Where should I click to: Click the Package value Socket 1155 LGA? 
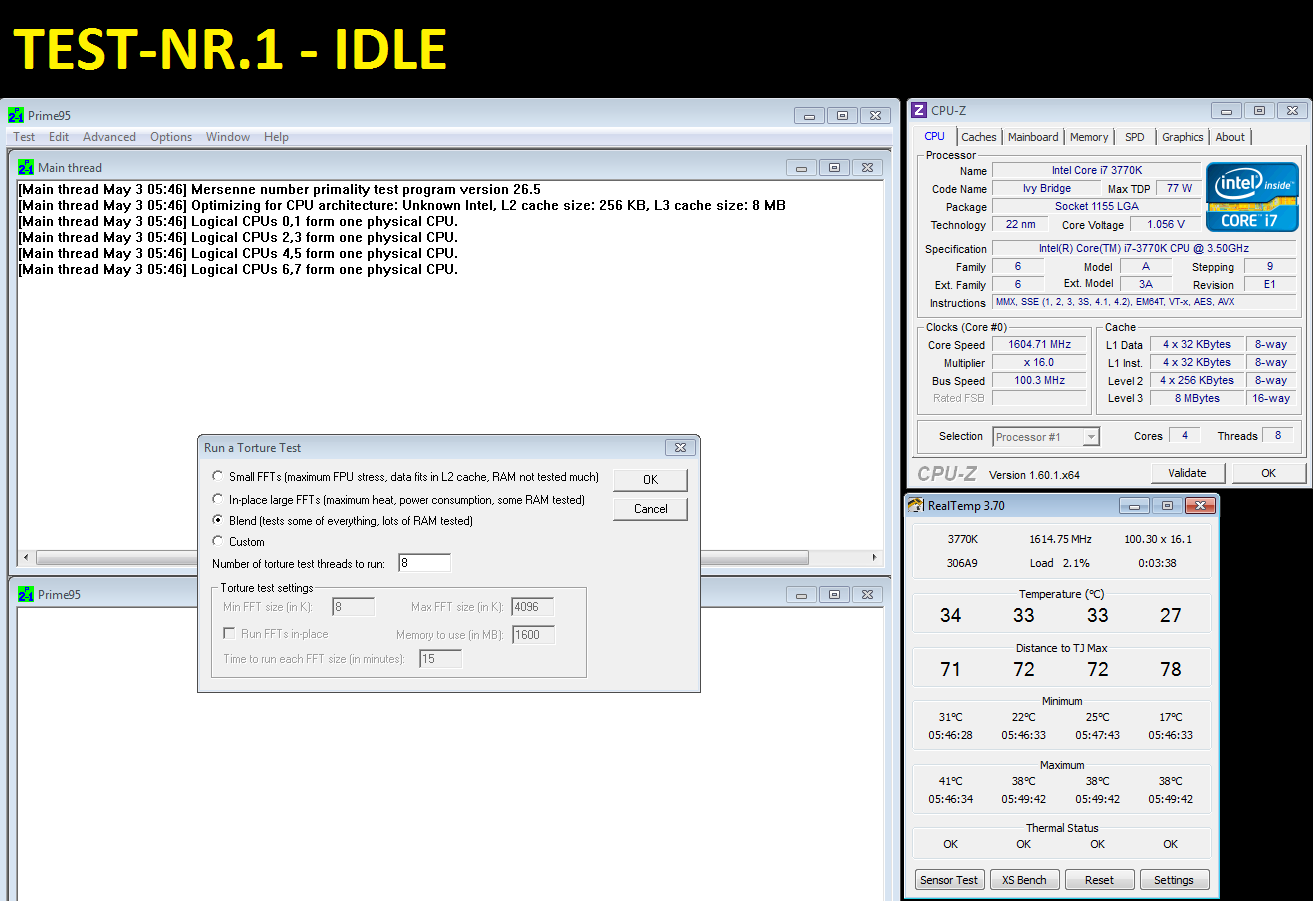pos(1095,206)
